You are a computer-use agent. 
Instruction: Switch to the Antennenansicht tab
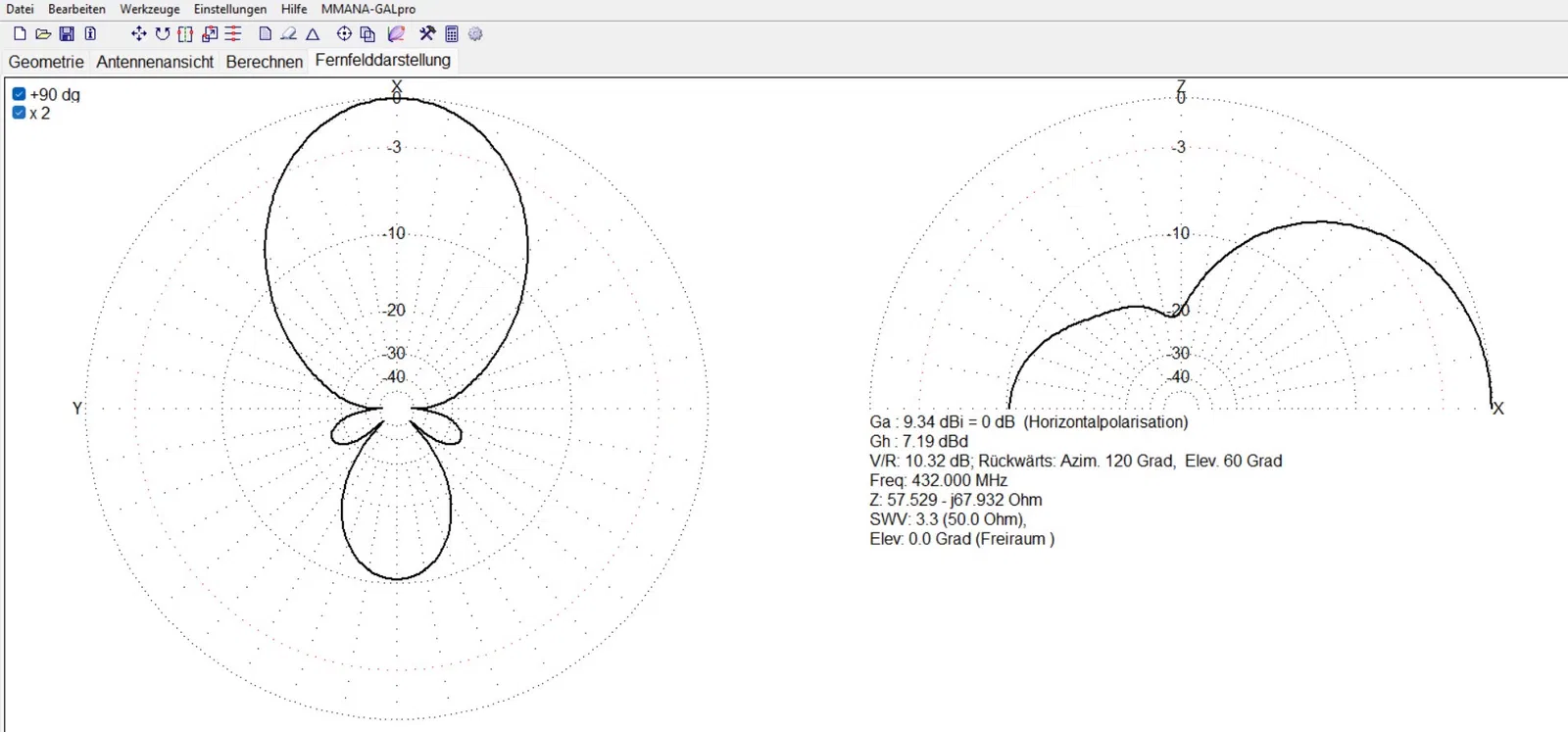155,61
